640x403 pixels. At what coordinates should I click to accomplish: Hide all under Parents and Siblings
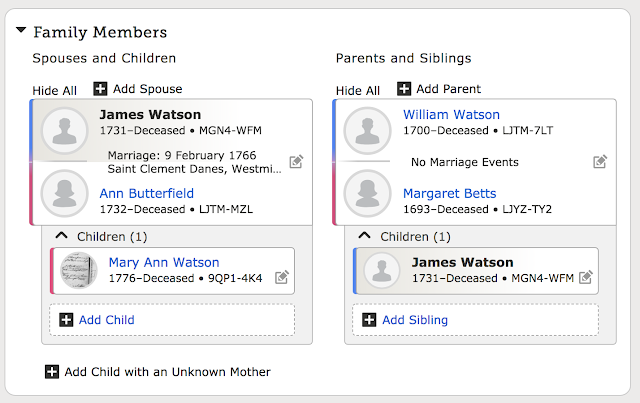pyautogui.click(x=358, y=90)
